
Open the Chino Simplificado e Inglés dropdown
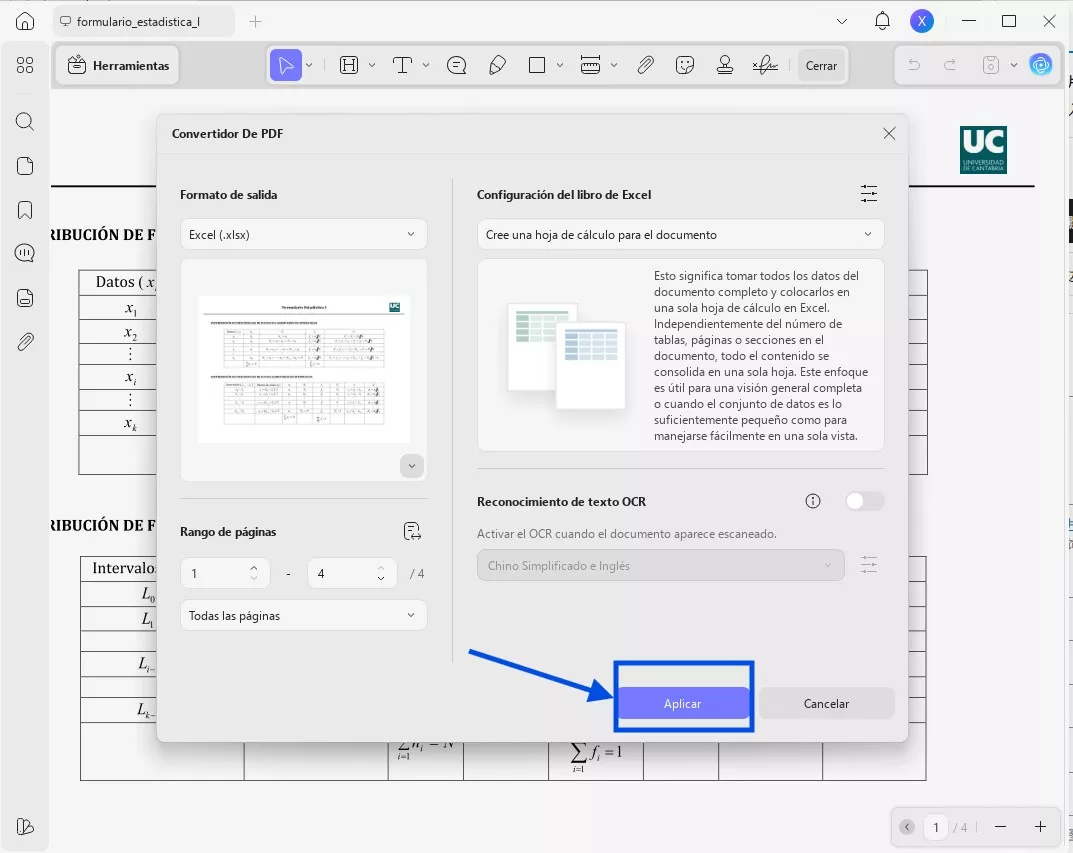(660, 566)
